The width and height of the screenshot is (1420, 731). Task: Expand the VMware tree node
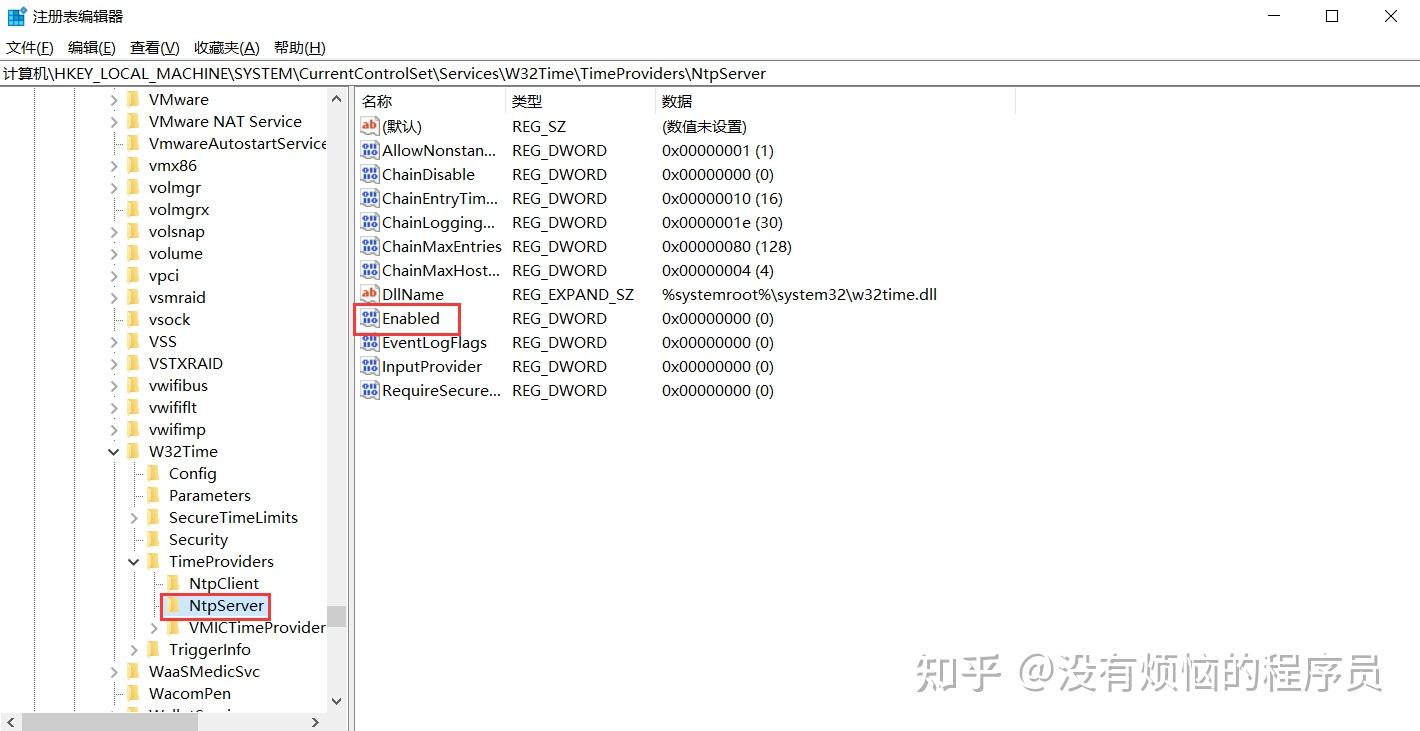pos(113,99)
